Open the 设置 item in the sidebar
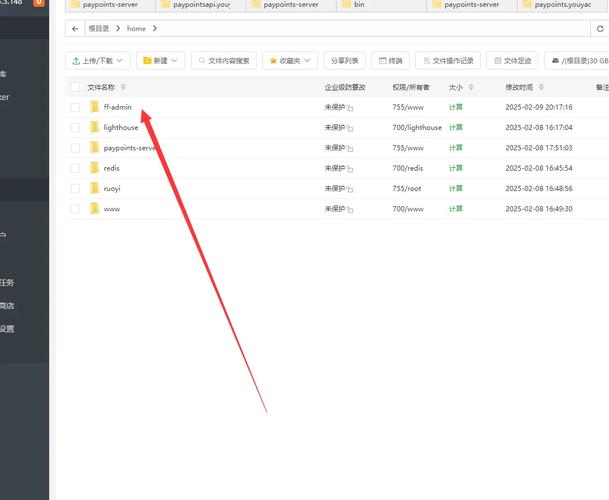The width and height of the screenshot is (609, 500). (x=7, y=329)
